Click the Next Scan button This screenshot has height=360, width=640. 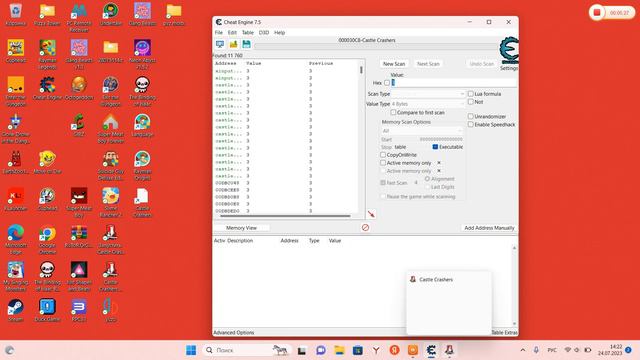tap(428, 64)
